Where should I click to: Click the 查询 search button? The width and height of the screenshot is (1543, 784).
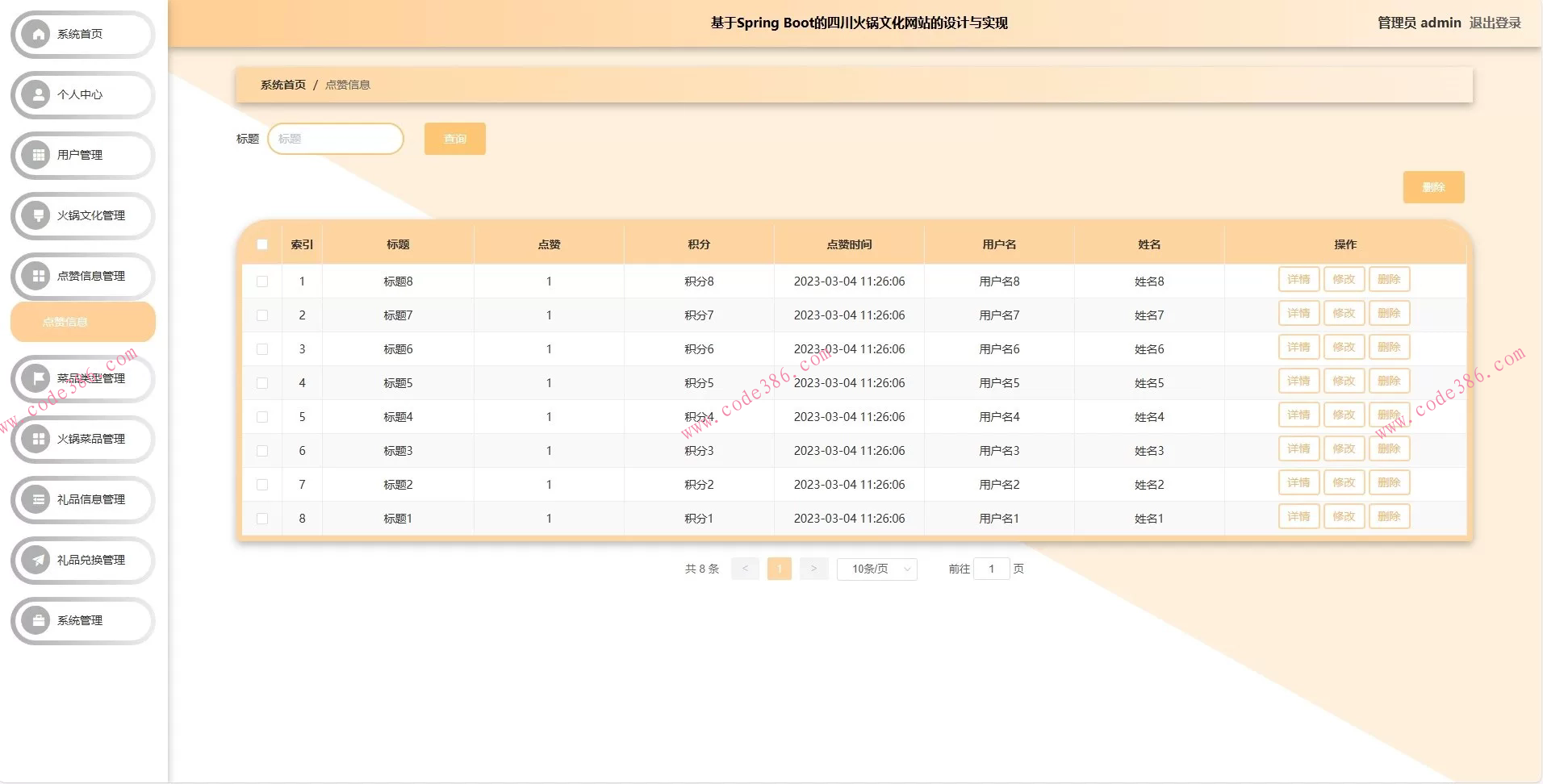[x=454, y=139]
